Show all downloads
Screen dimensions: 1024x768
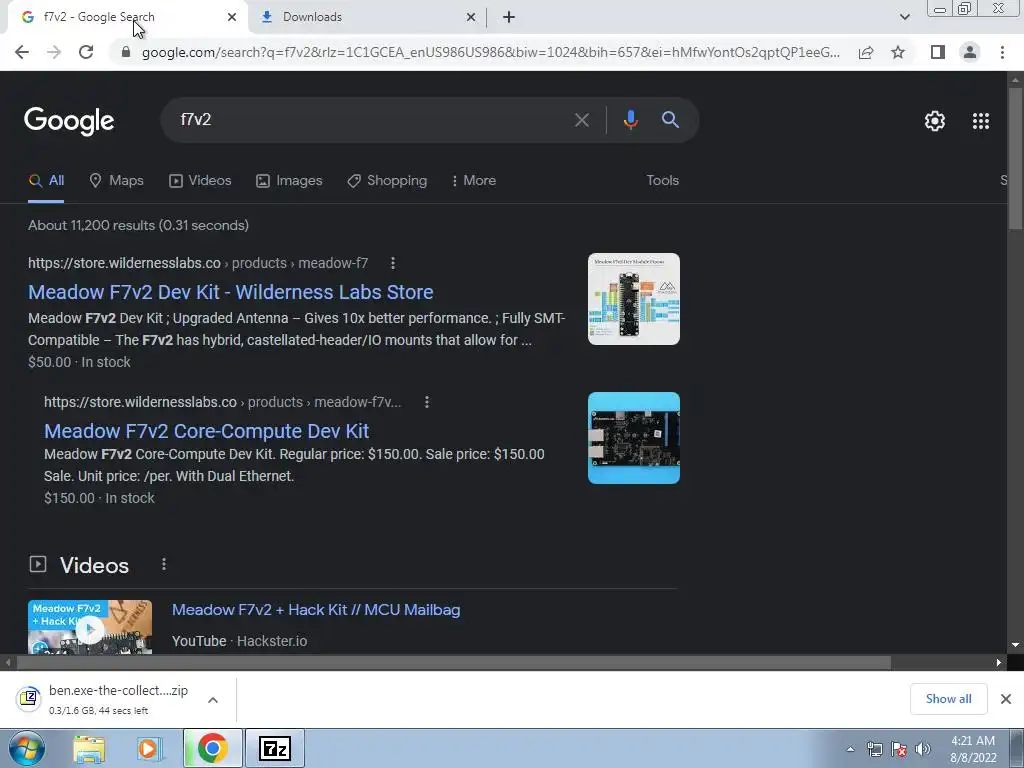(948, 699)
